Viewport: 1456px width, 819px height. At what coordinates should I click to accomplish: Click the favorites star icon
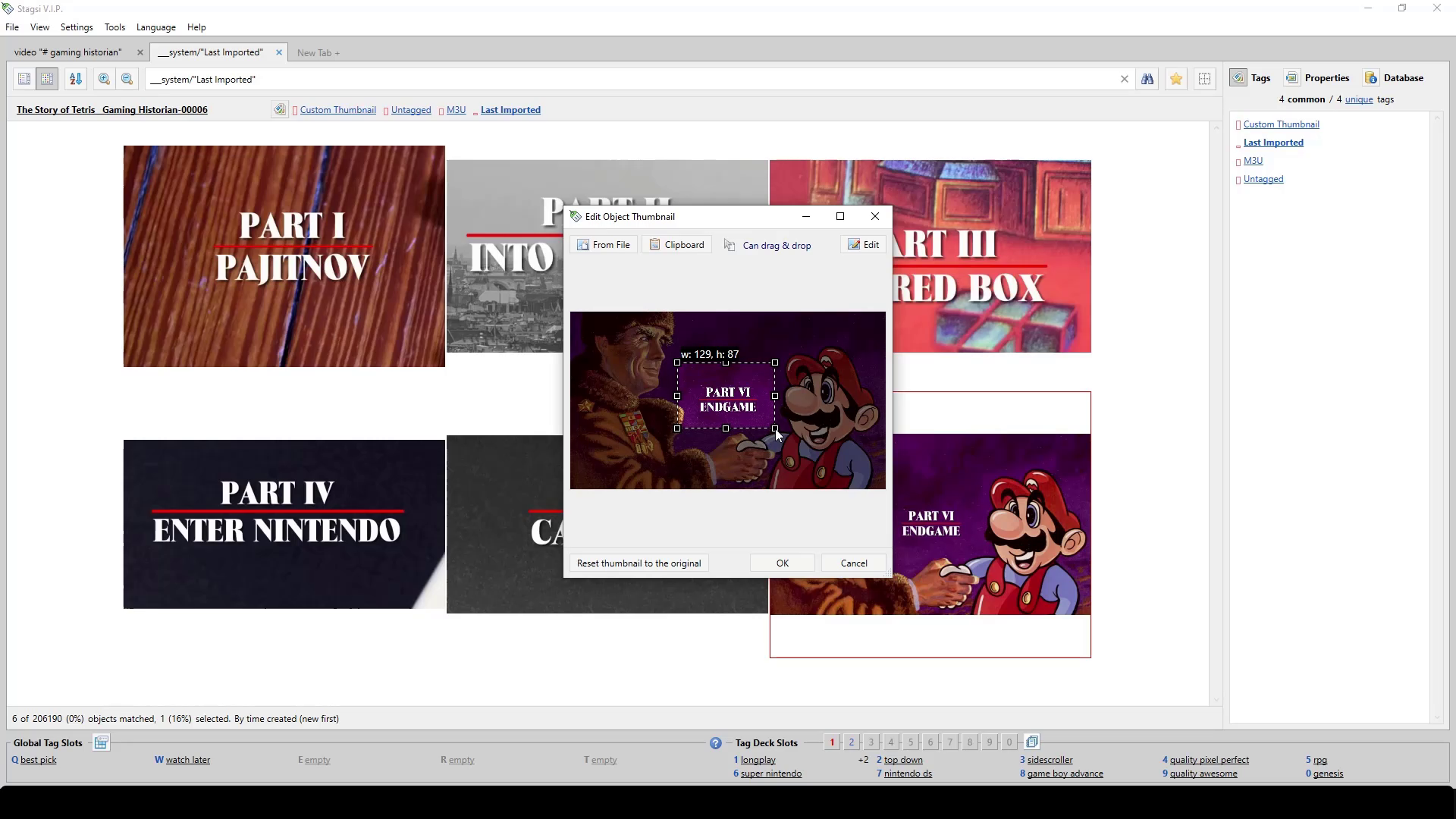point(1176,79)
